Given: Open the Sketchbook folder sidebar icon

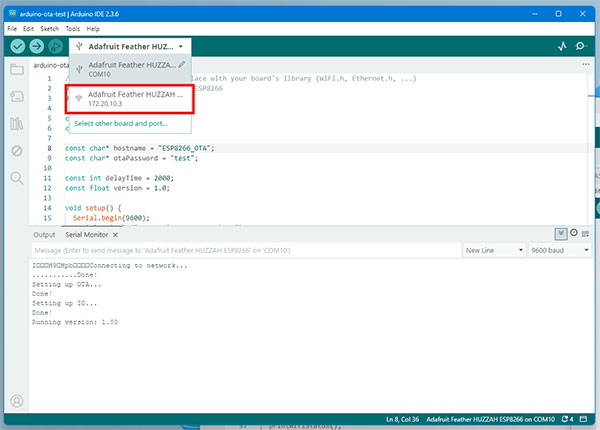Looking at the screenshot, I should [x=17, y=69].
